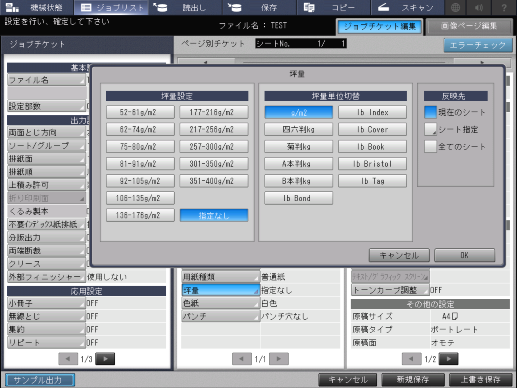This screenshot has width=517, height=388.
Task: Choose the 81-91g/m2 weight button
Action: pos(140,164)
